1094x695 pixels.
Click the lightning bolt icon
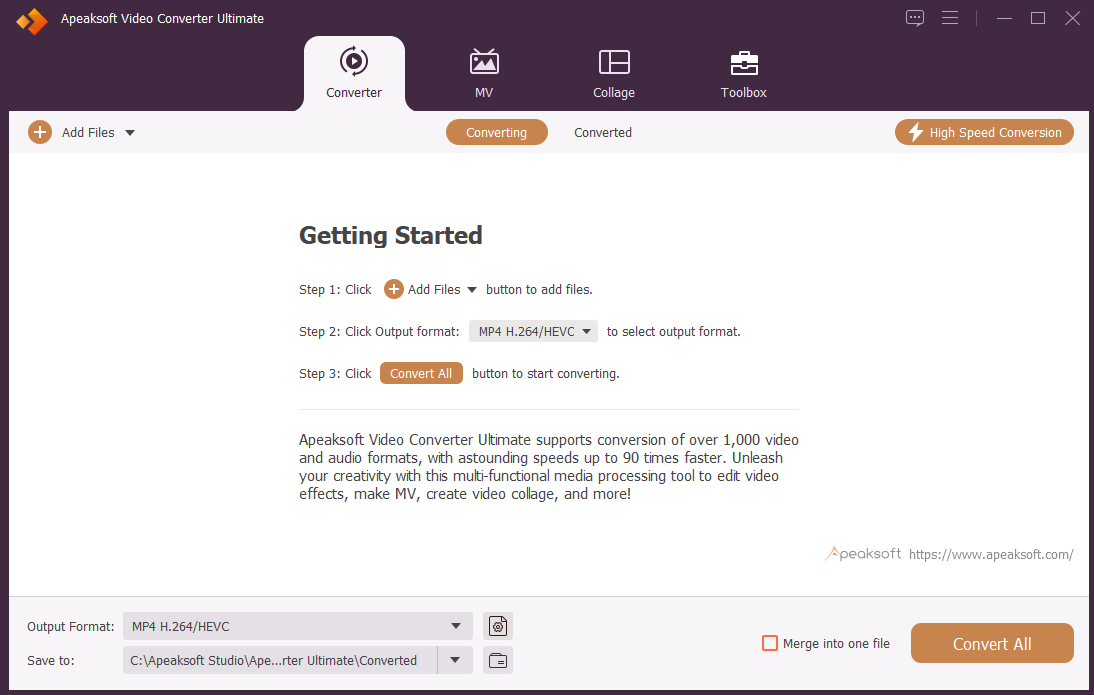[915, 132]
